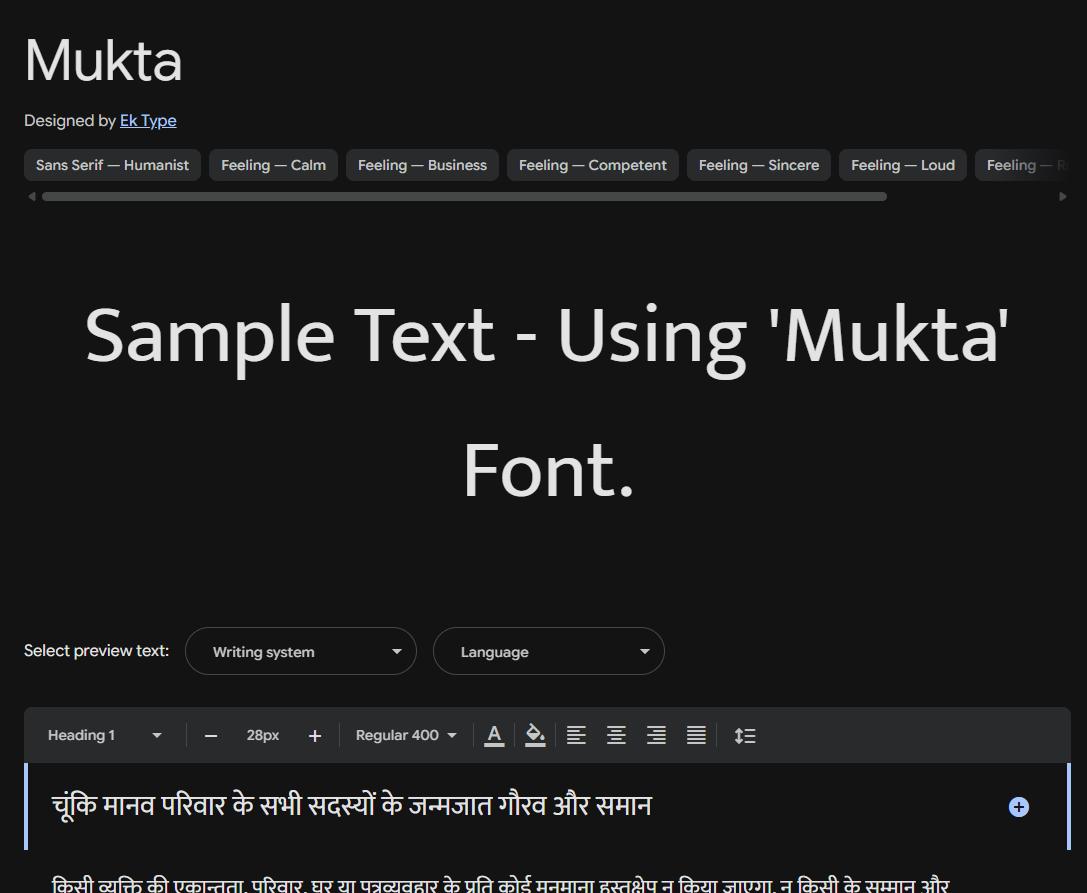Screen dimensions: 1087x893
Task: Select the Feeling — Sincere tag
Action: 758,165
